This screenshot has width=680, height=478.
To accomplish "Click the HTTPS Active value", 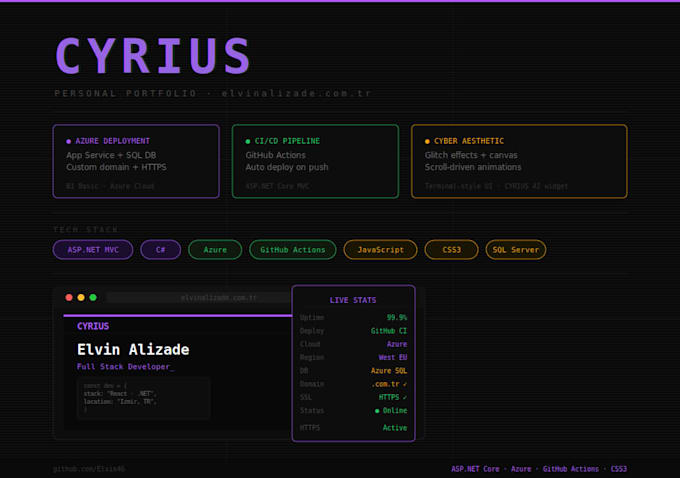I will pos(395,428).
